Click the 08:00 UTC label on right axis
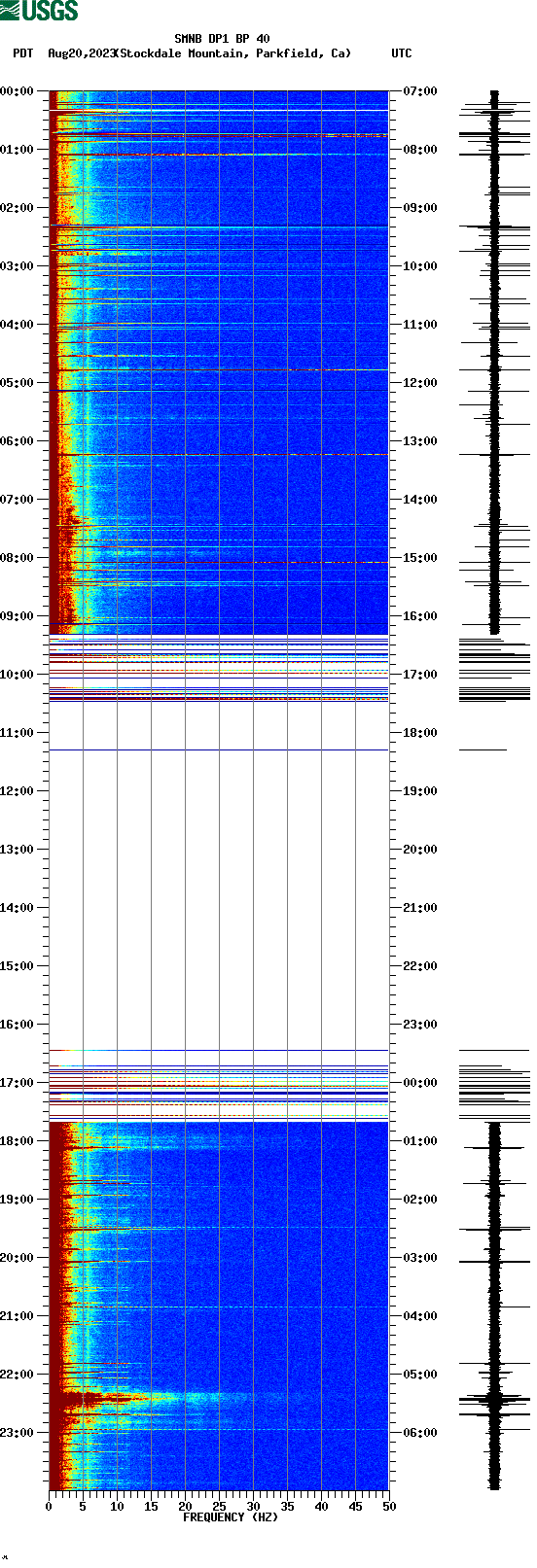Image resolution: width=537 pixels, height=1568 pixels. click(420, 150)
